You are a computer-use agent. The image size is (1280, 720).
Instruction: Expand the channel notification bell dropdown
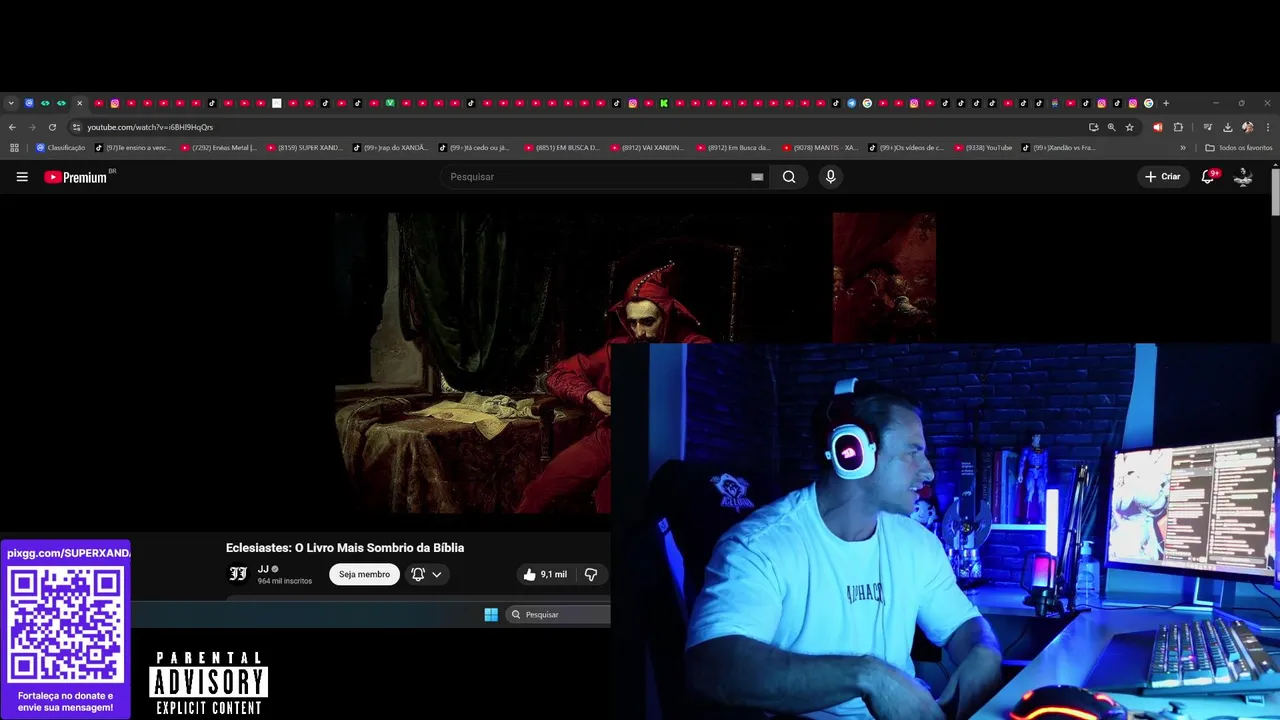click(426, 574)
